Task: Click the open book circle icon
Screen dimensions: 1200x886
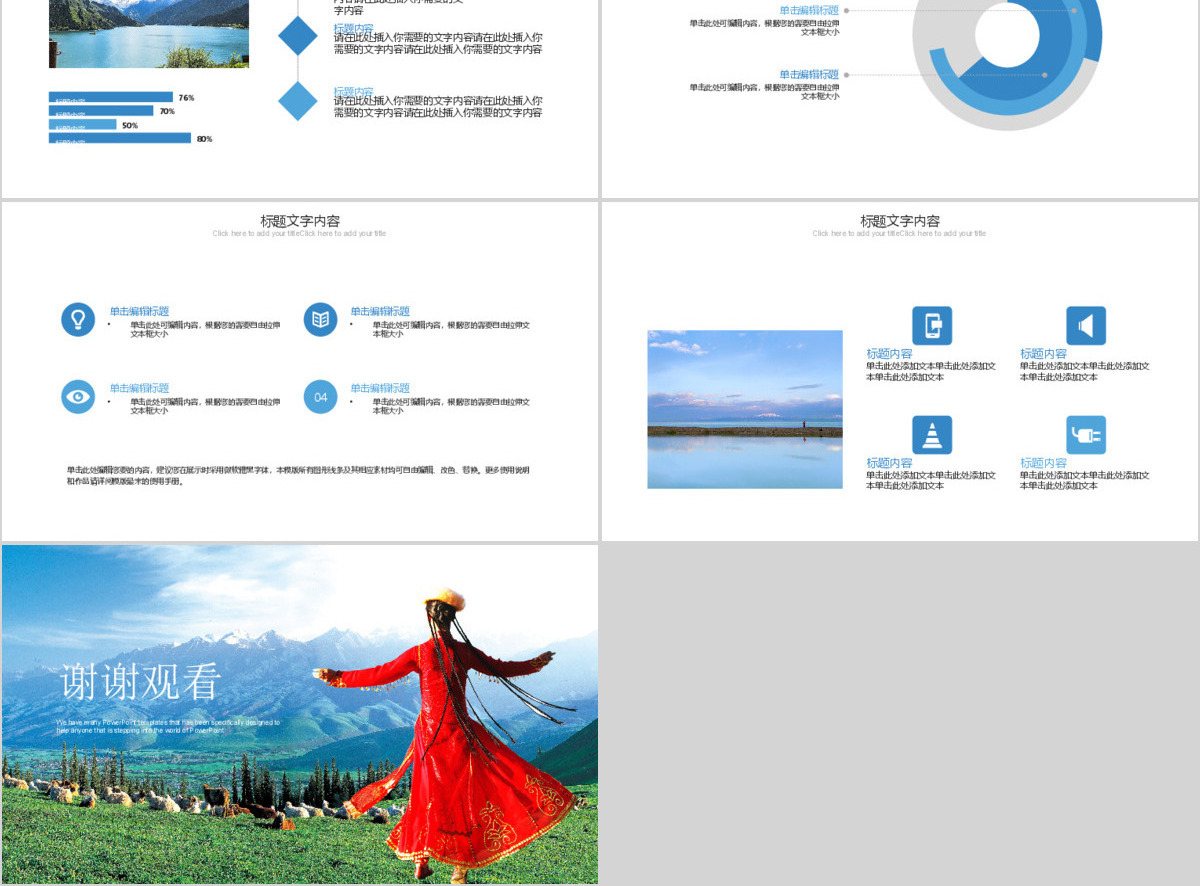Action: click(x=320, y=319)
